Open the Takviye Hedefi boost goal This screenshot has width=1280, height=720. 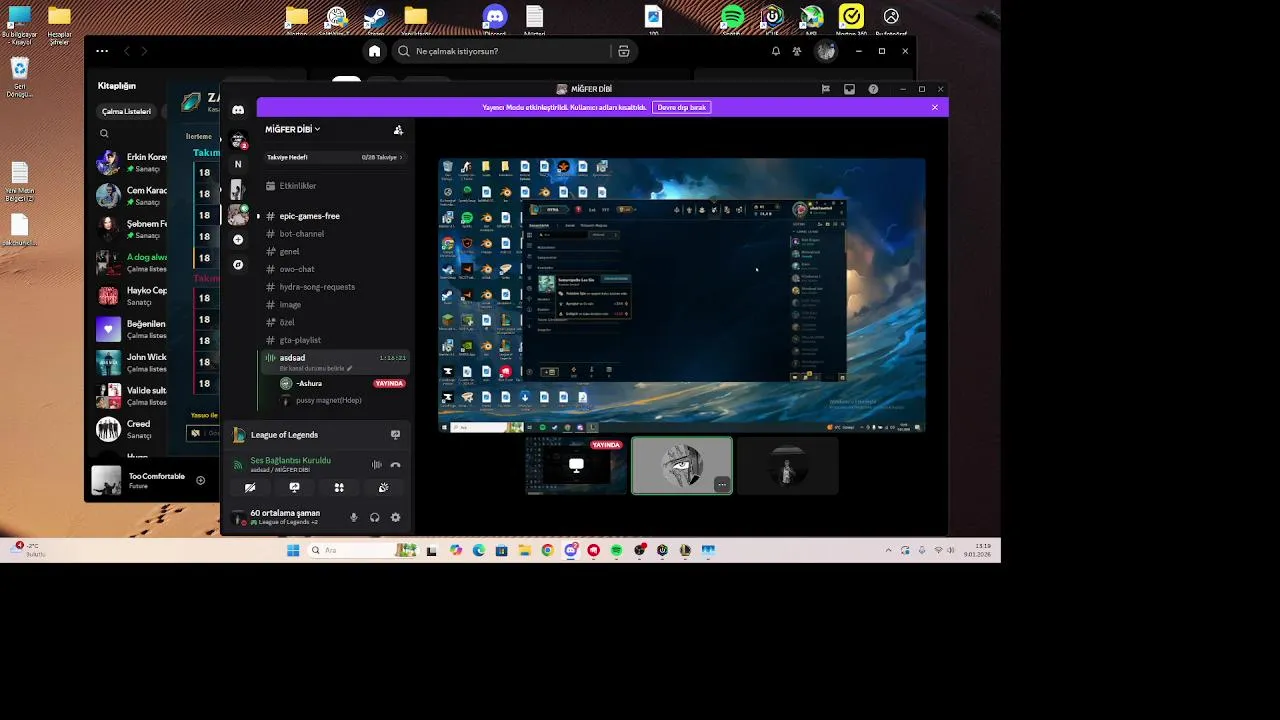(335, 157)
